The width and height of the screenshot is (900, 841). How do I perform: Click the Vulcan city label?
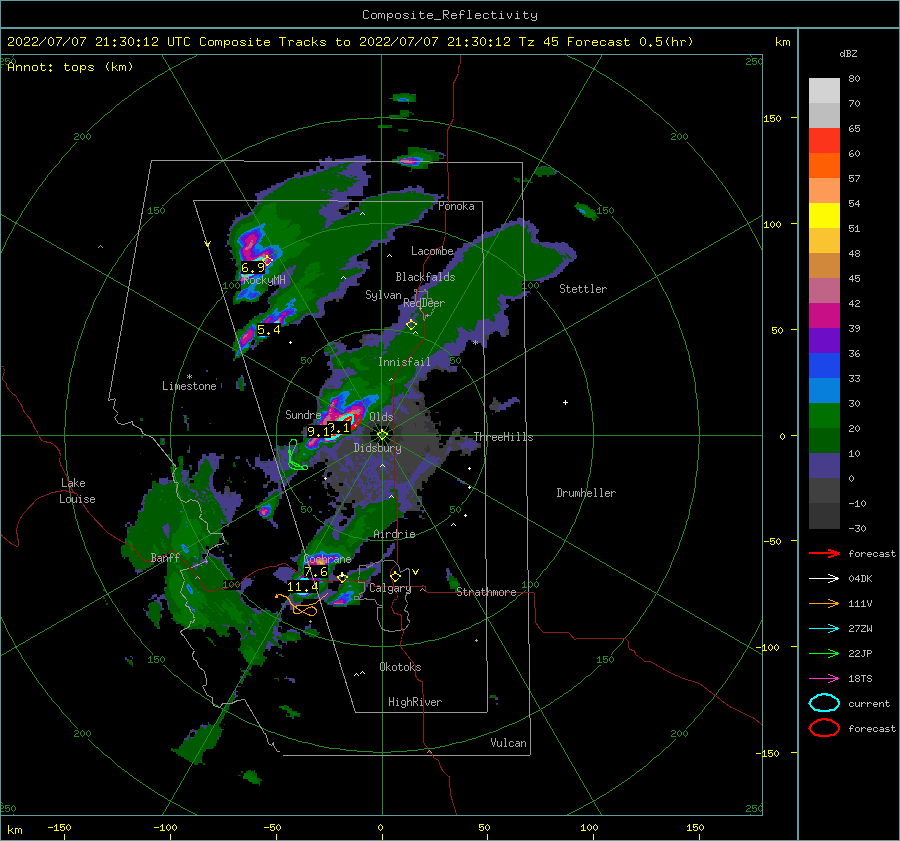(x=508, y=743)
